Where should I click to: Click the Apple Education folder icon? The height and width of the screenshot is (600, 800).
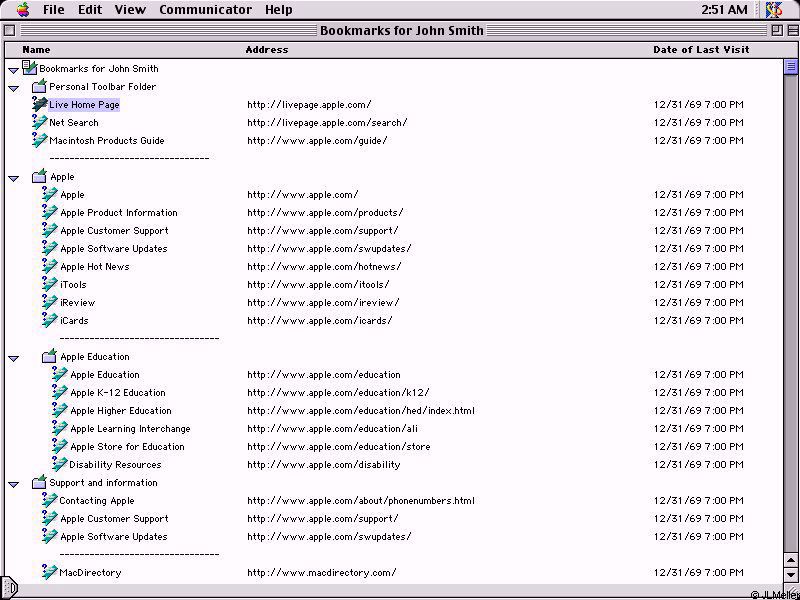[49, 356]
